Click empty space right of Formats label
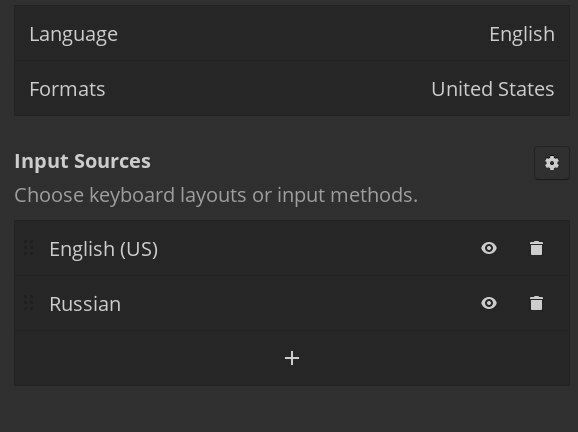This screenshot has width=578, height=432. pyautogui.click(x=265, y=89)
